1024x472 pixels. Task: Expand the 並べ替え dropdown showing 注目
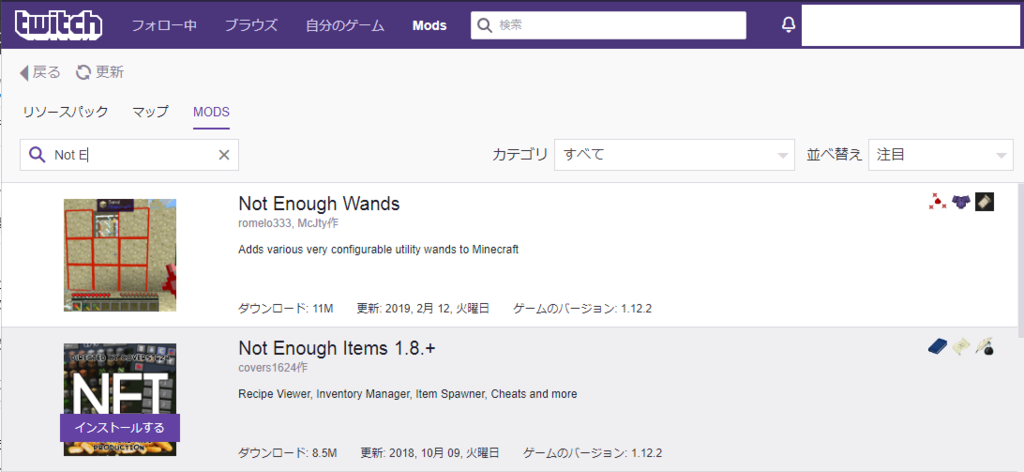point(940,155)
